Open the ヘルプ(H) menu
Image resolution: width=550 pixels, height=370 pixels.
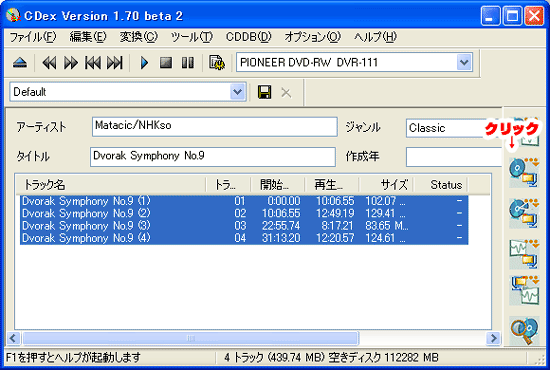[375, 37]
